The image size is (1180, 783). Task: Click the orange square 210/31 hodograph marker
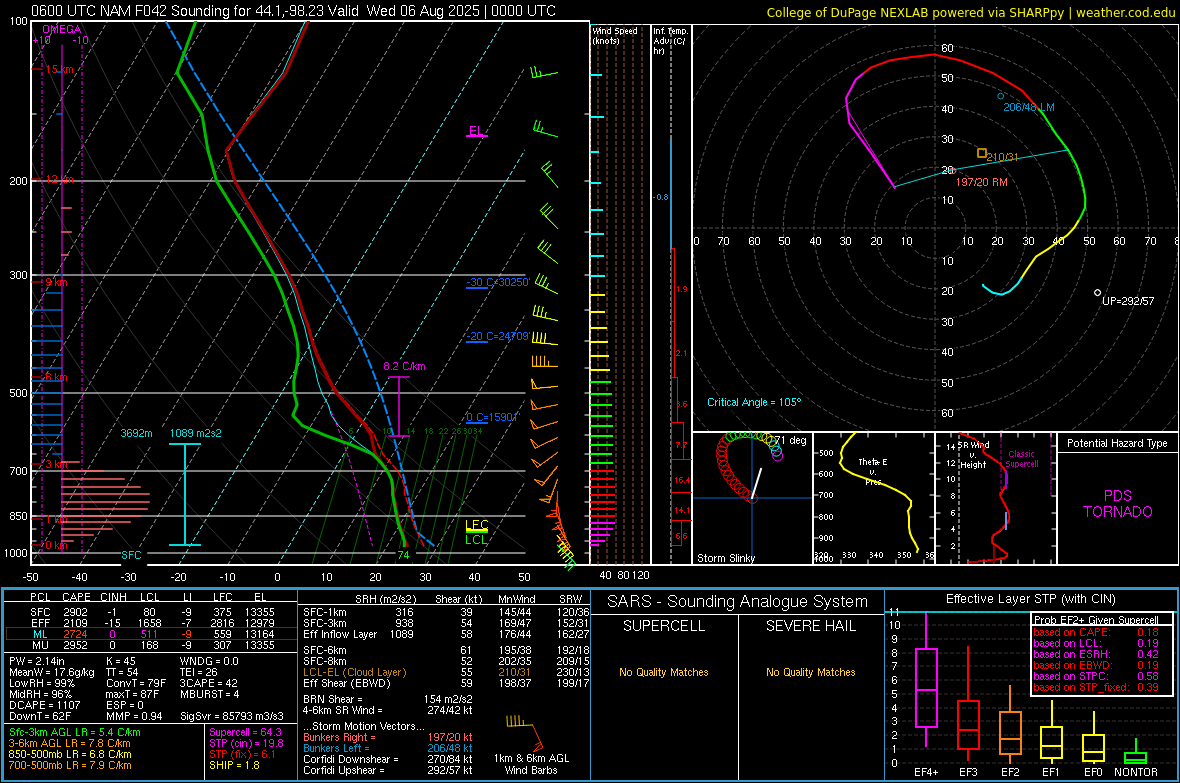click(981, 153)
